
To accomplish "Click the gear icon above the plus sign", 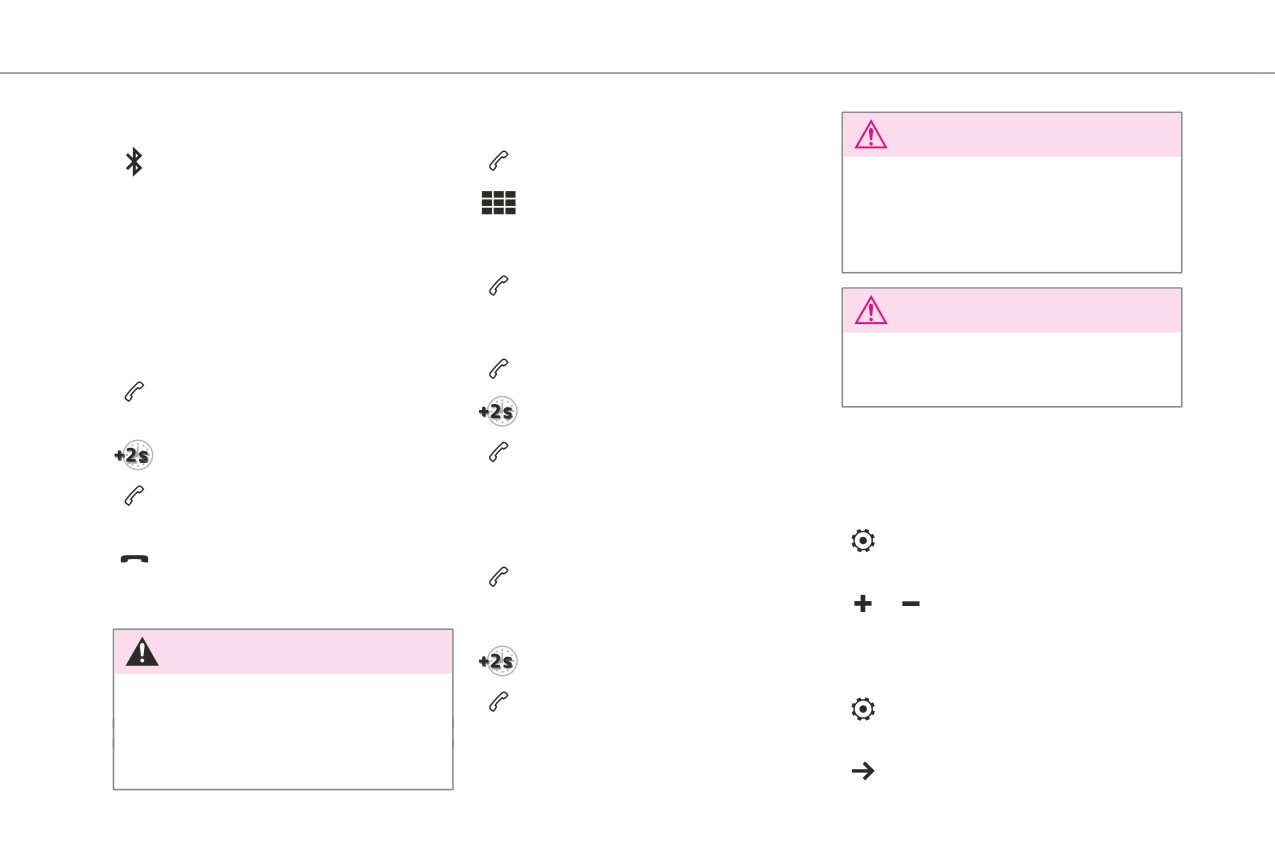I will (863, 541).
